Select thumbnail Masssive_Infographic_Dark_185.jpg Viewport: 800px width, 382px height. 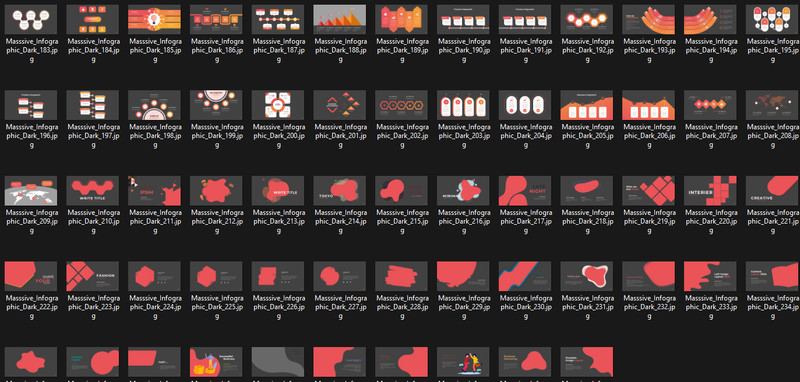click(154, 20)
